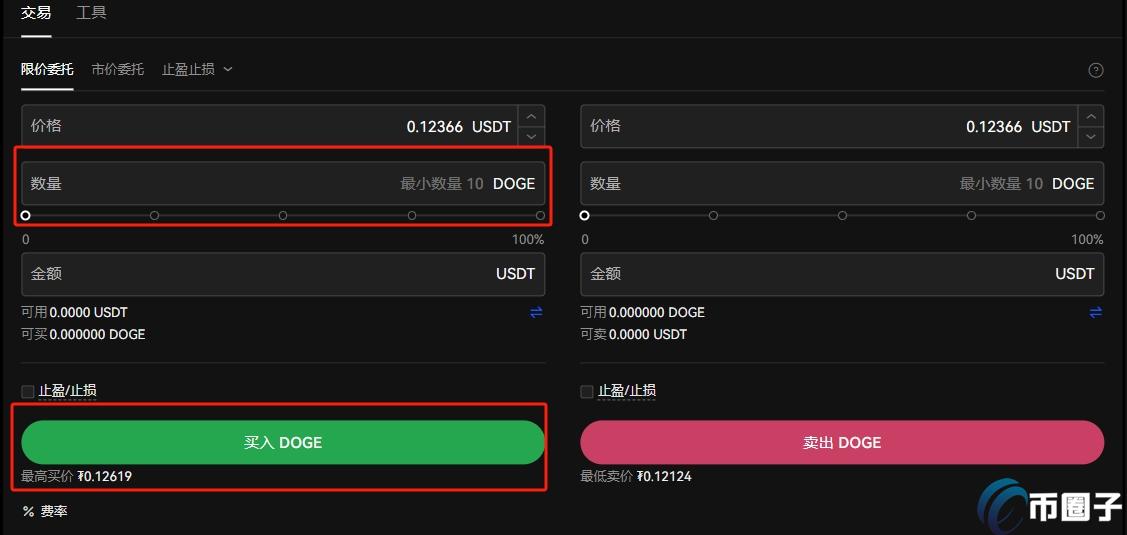Set sell slider to the midpoint
Screen dimensions: 1127x535
tap(842, 215)
